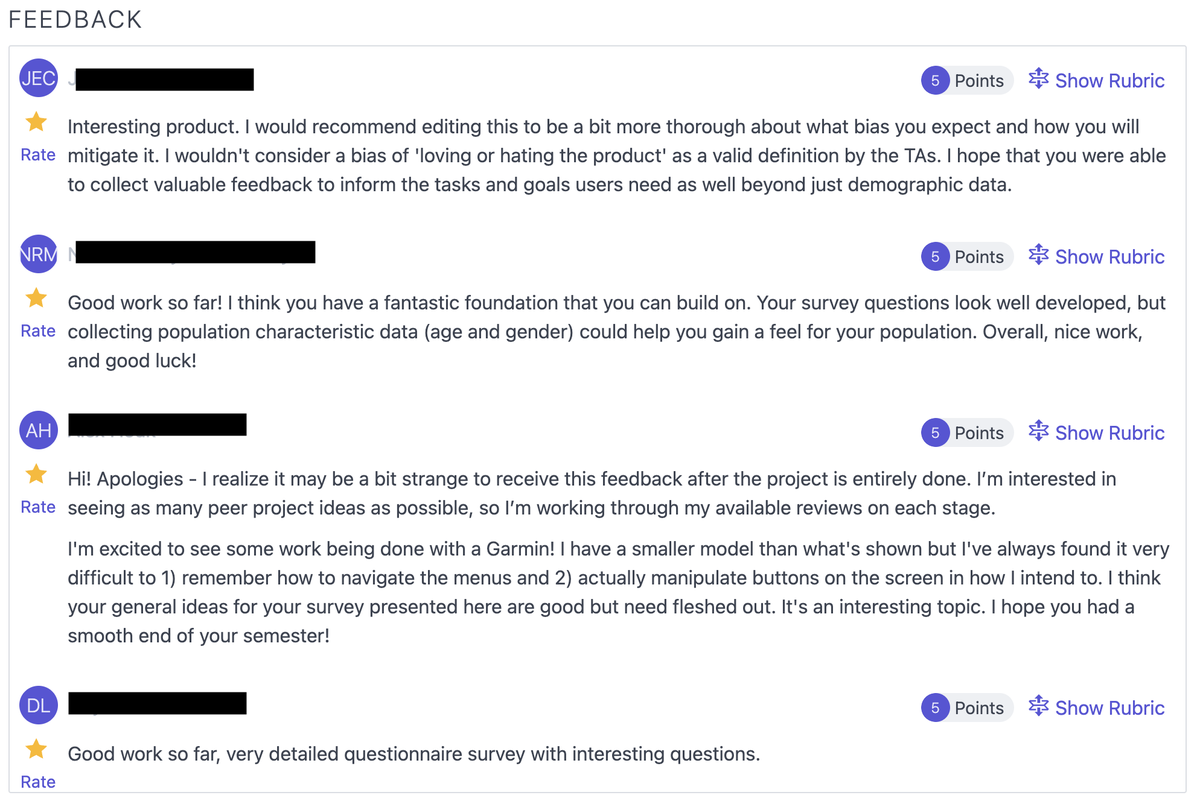Click the NRM reviewer avatar
The height and width of the screenshot is (801, 1200).
tap(39, 254)
